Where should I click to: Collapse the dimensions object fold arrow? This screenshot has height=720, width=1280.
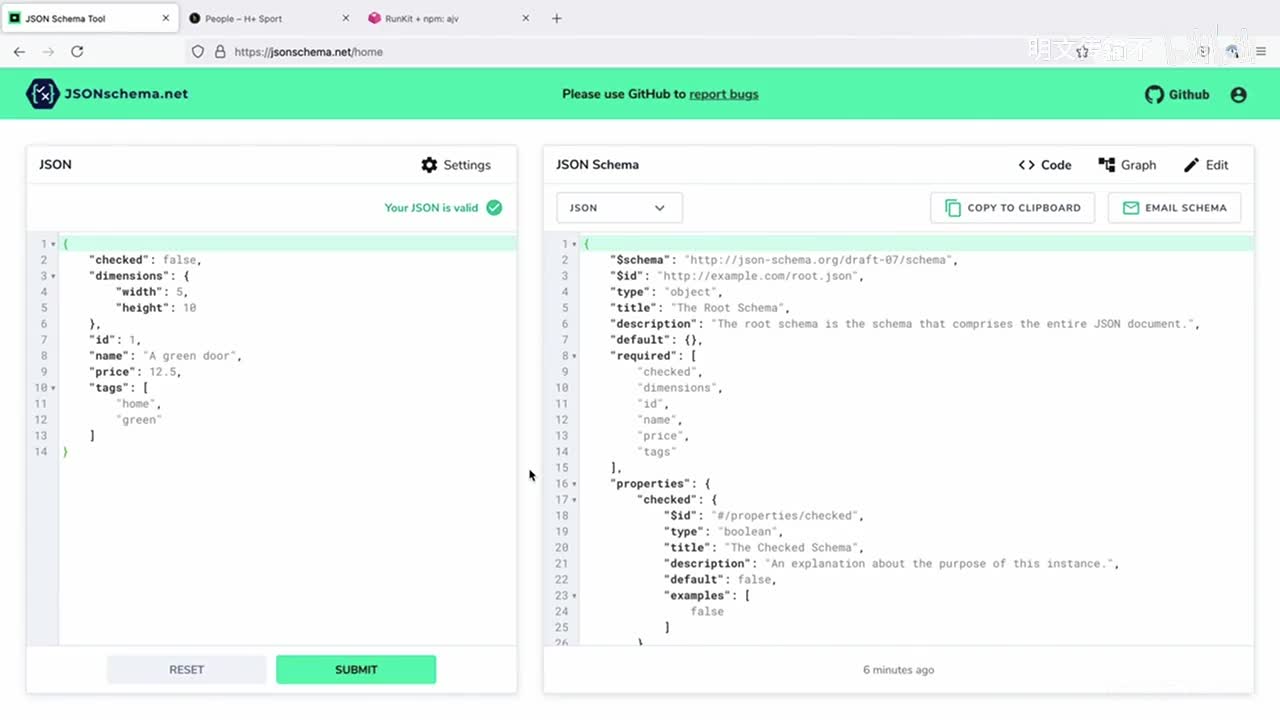[53, 276]
